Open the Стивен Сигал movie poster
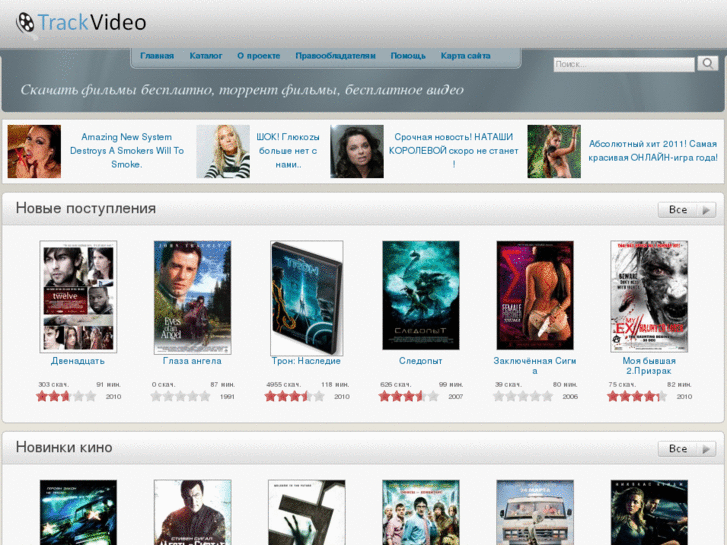This screenshot has height=545, width=727. pyautogui.click(x=192, y=513)
